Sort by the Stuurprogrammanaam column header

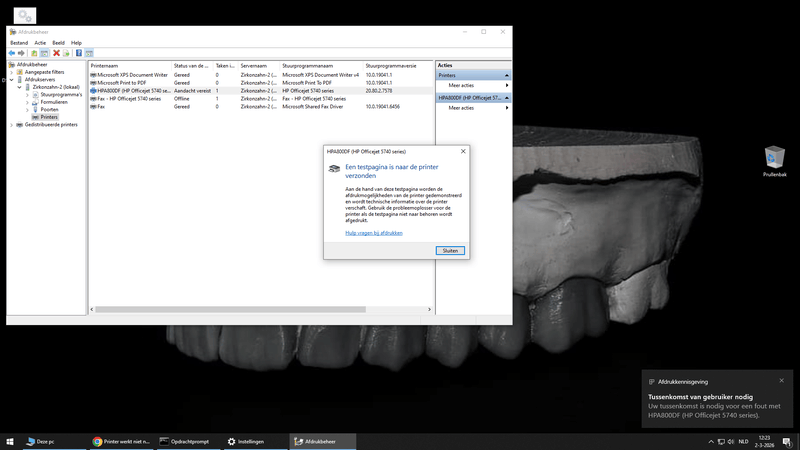coord(322,66)
